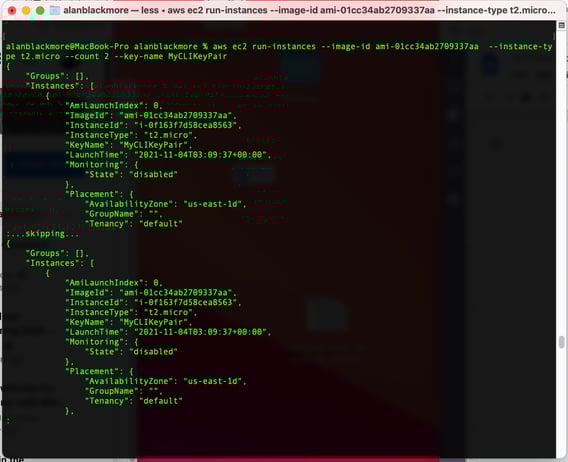Click the vertical scrollbar thumb
This screenshot has width=568, height=462.
(x=561, y=342)
